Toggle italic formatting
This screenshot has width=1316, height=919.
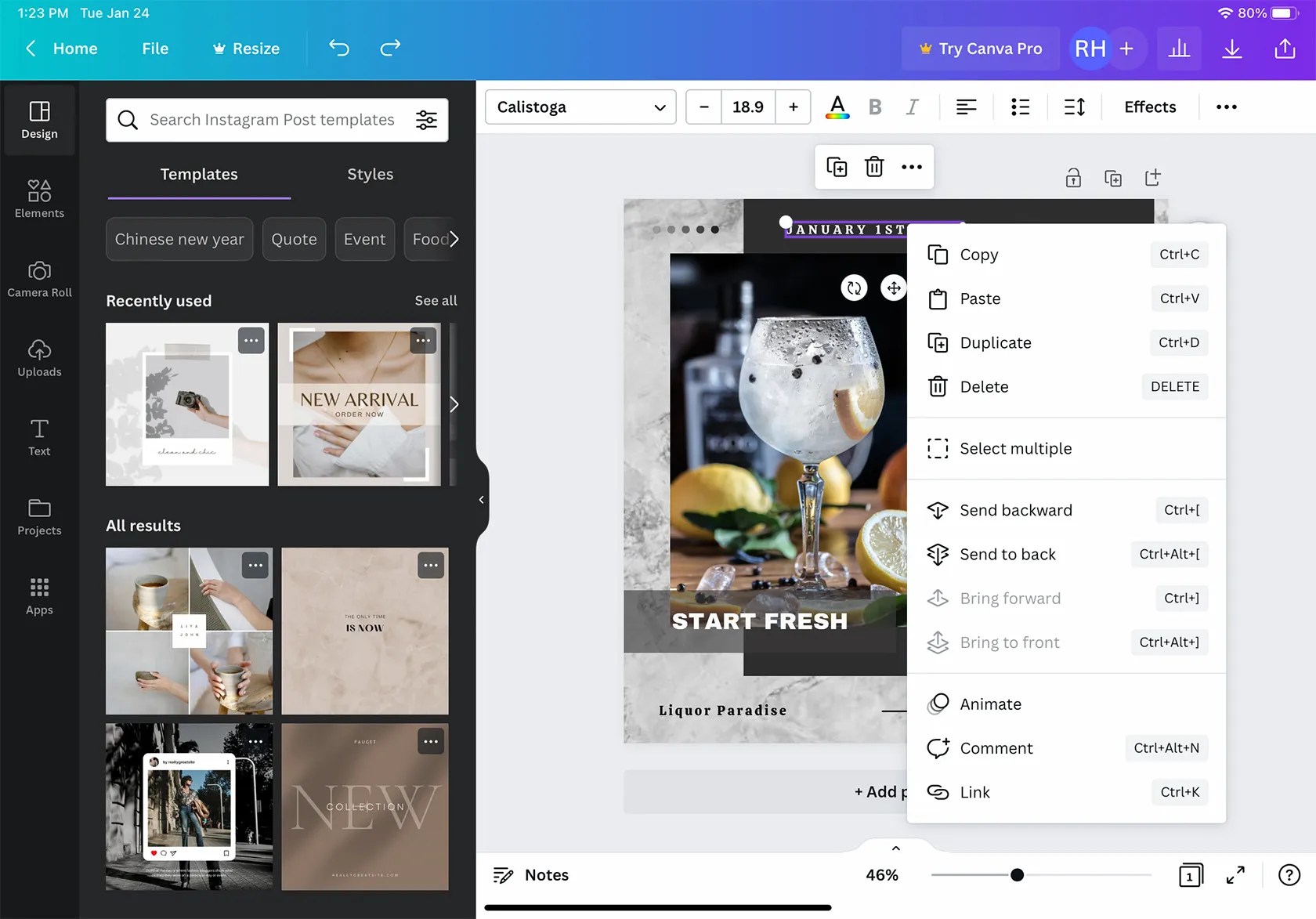coord(912,107)
